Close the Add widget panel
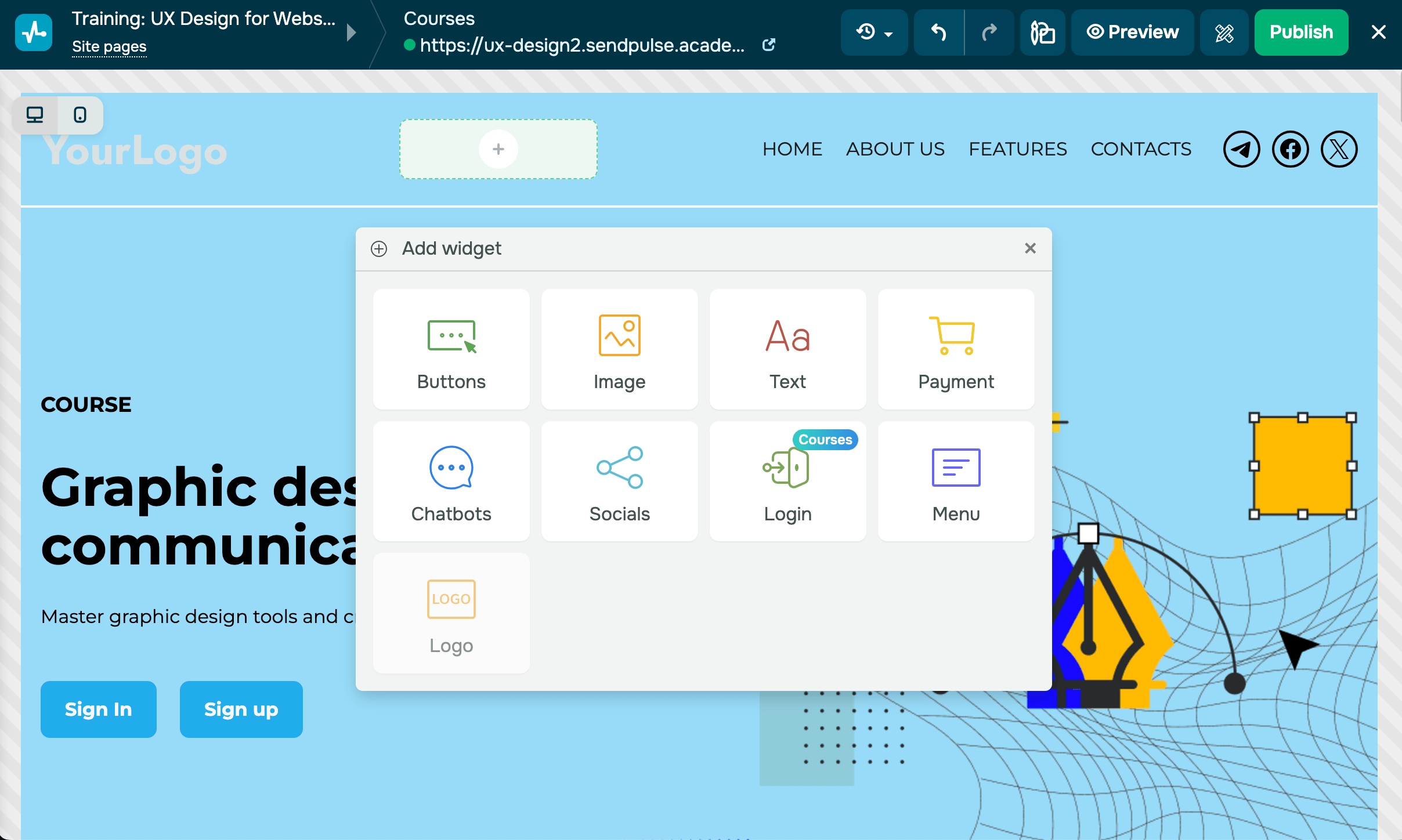This screenshot has width=1402, height=840. (x=1030, y=248)
